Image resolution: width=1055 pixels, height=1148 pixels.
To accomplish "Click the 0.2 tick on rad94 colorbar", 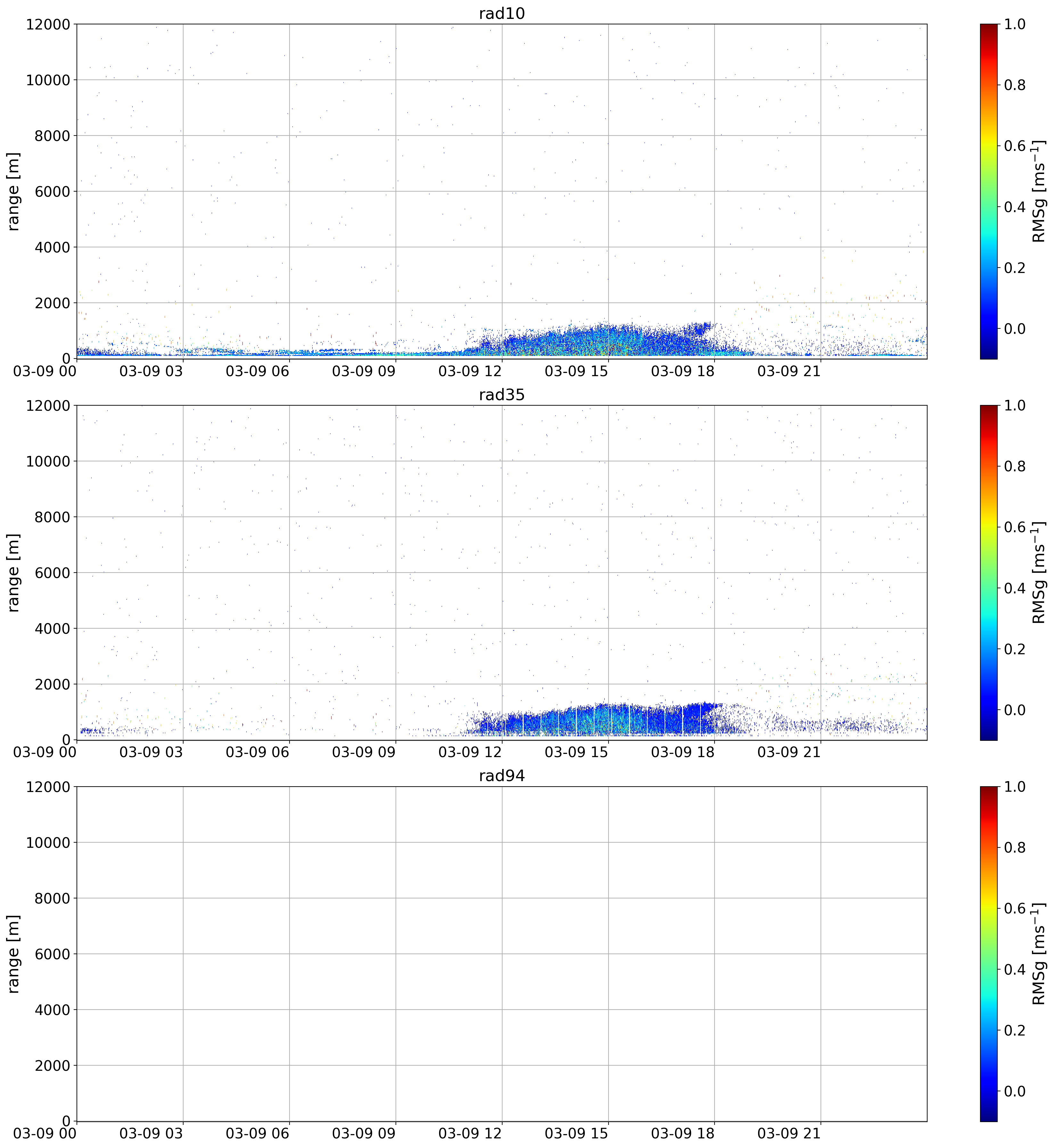I will [x=1015, y=1030].
